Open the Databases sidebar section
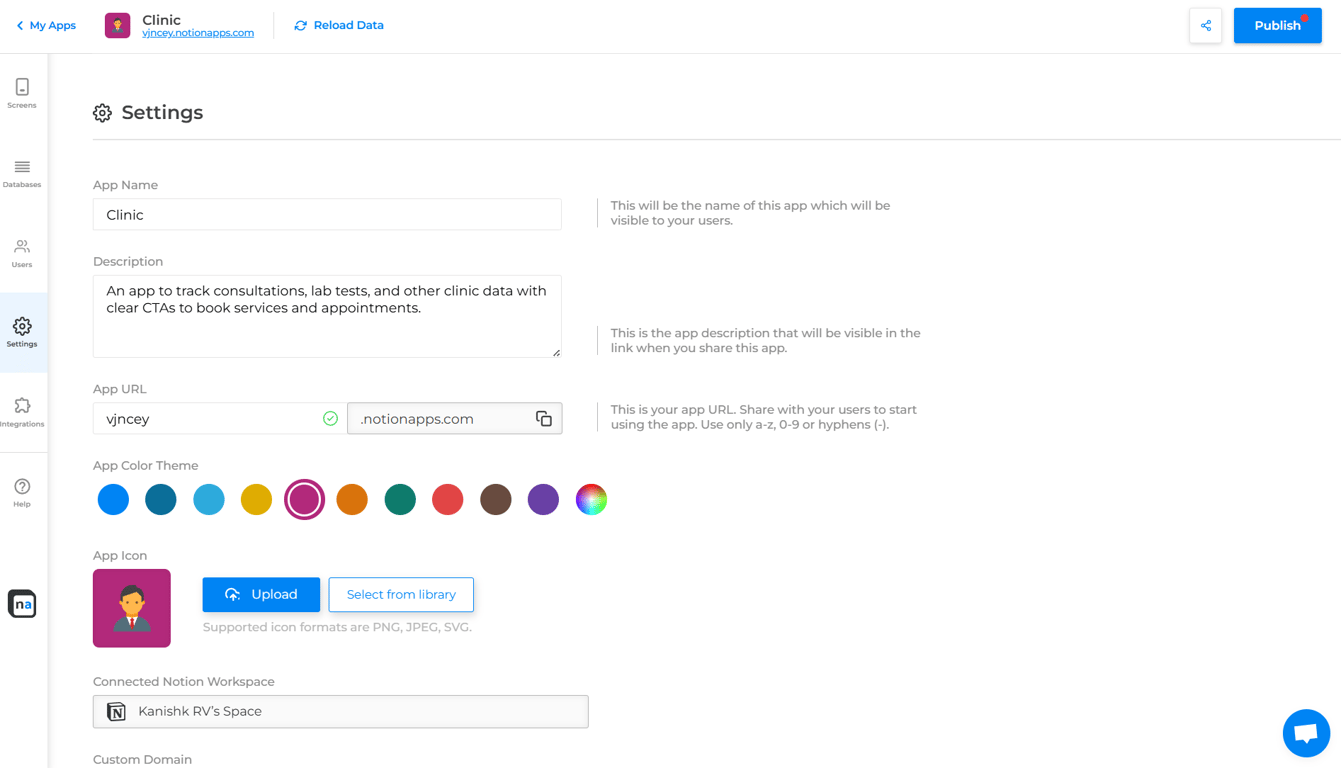Viewport: 1341px width, 768px height. 22,173
